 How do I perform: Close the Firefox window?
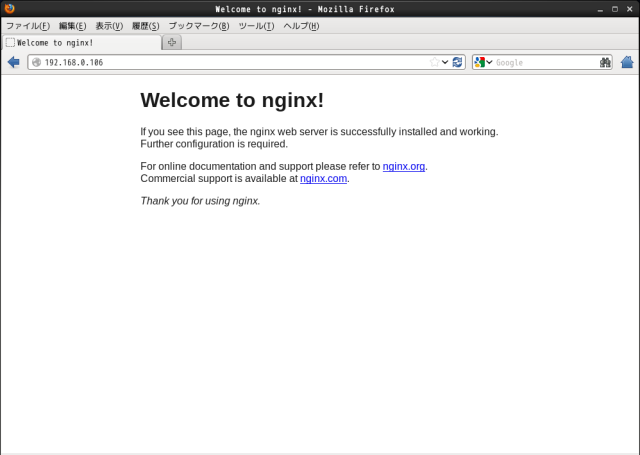click(629, 9)
